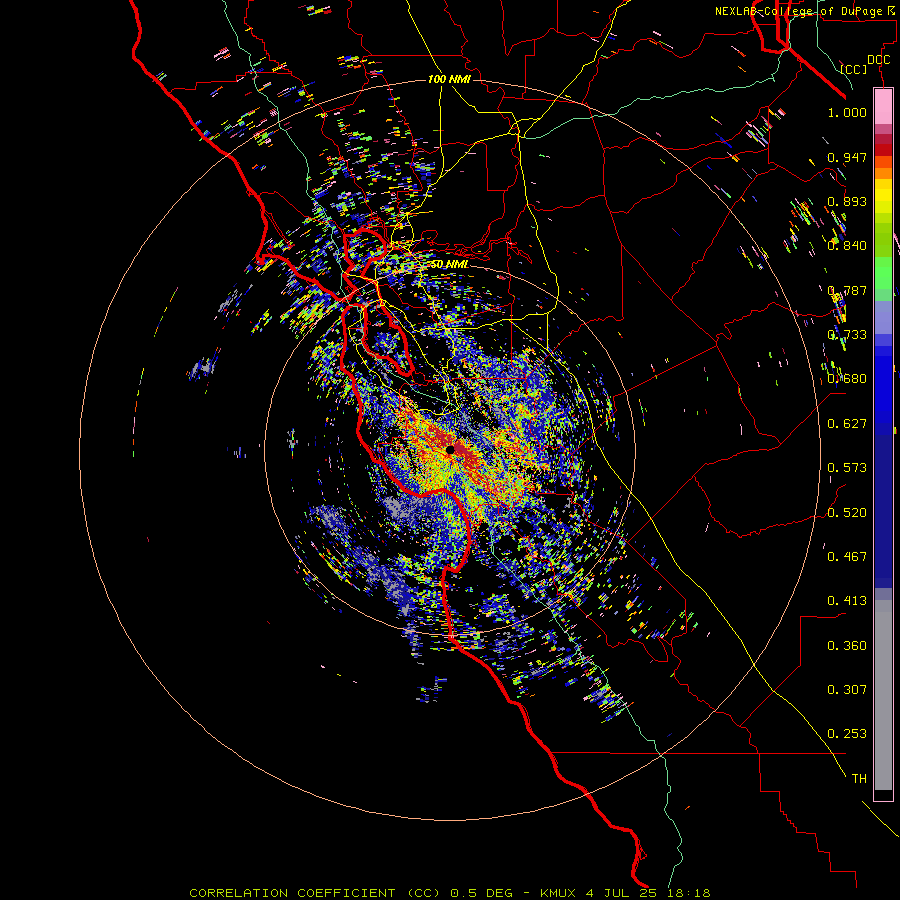Click the 0.520 value on the scale
Viewport: 900px width, 900px height.
[x=847, y=513]
